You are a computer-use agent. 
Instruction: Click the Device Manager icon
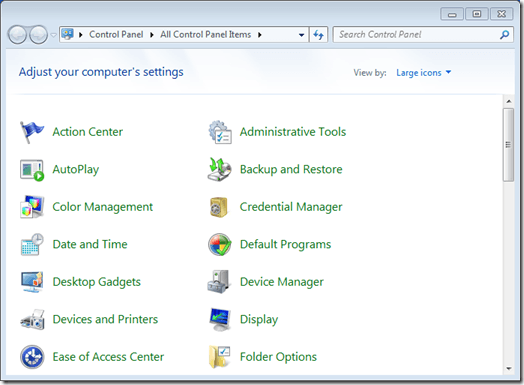(x=219, y=282)
